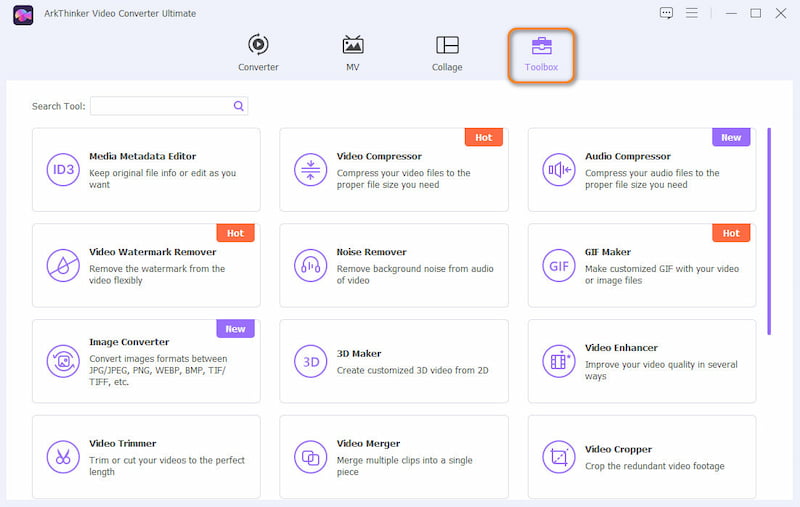The image size is (800, 507).
Task: Click 'Create customized 3D video from 2D' text
Action: (x=412, y=370)
